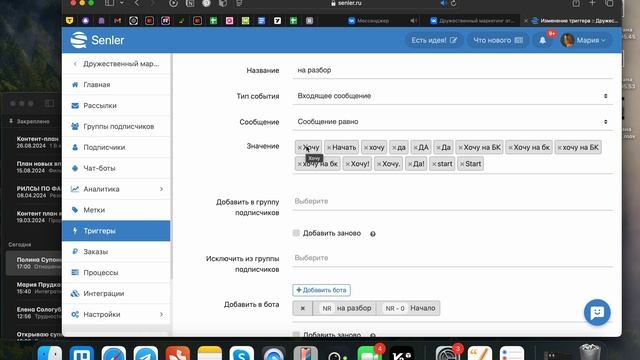Open Заказы page

coord(116,251)
